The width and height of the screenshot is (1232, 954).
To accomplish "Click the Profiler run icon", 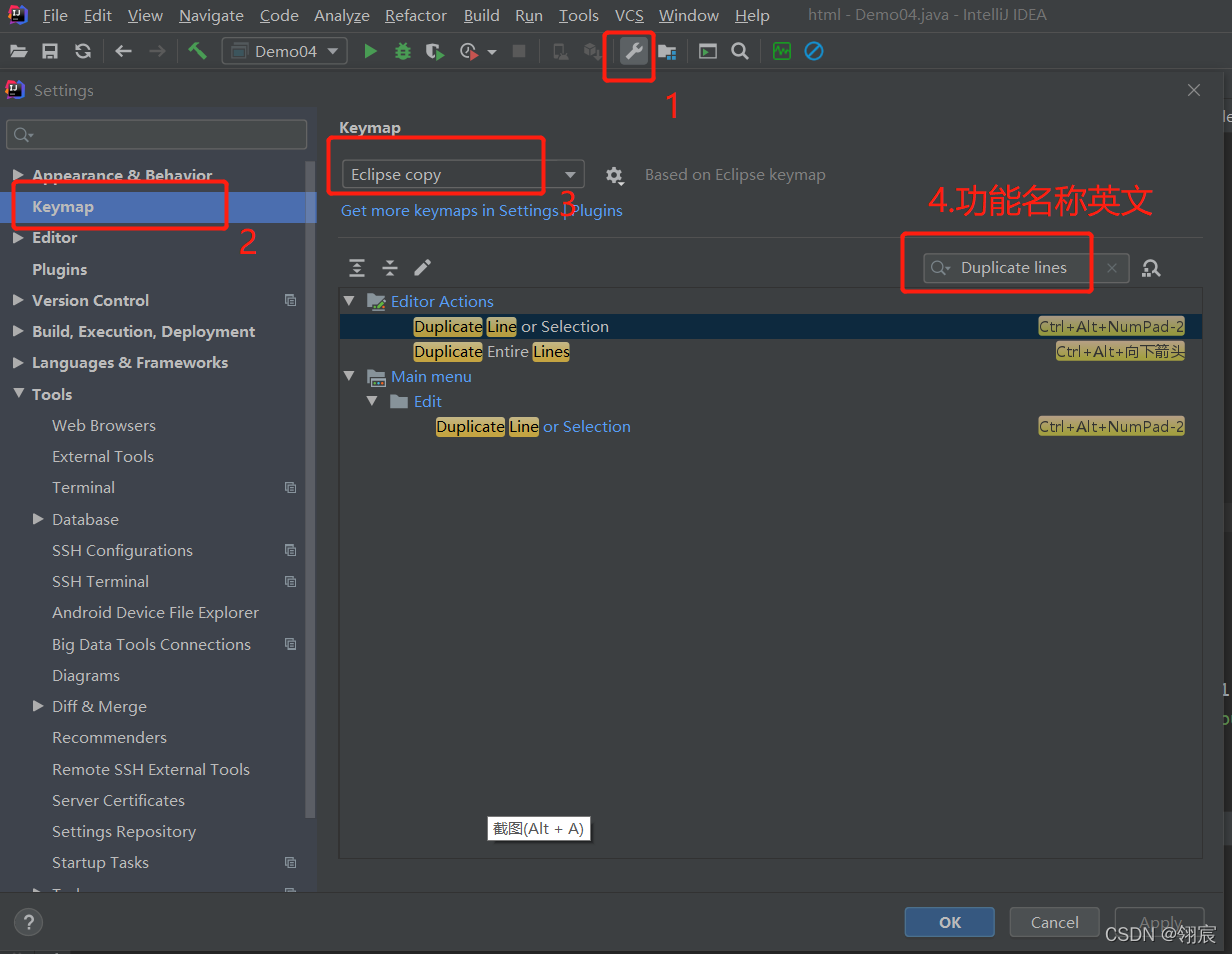I will 468,51.
